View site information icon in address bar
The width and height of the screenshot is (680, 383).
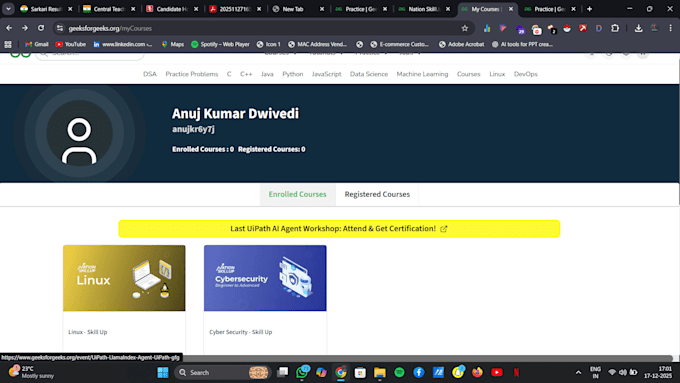tap(60, 28)
